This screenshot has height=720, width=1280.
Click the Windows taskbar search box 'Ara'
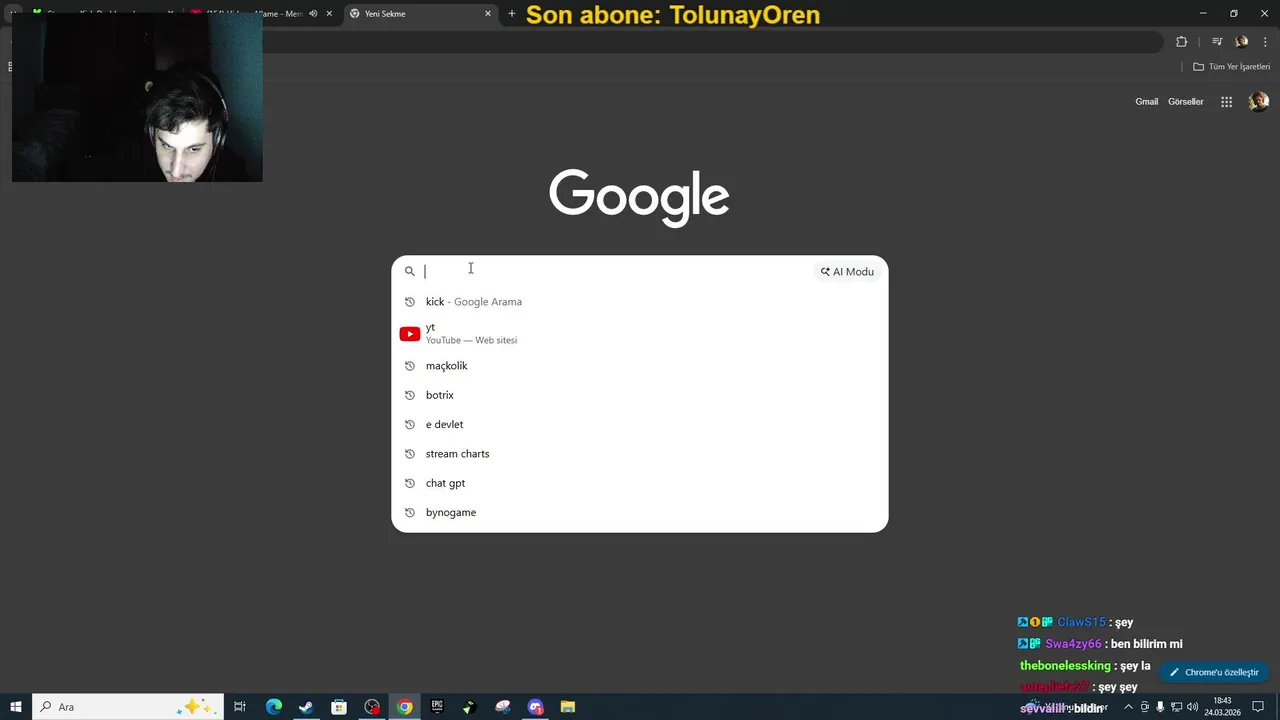(128, 707)
